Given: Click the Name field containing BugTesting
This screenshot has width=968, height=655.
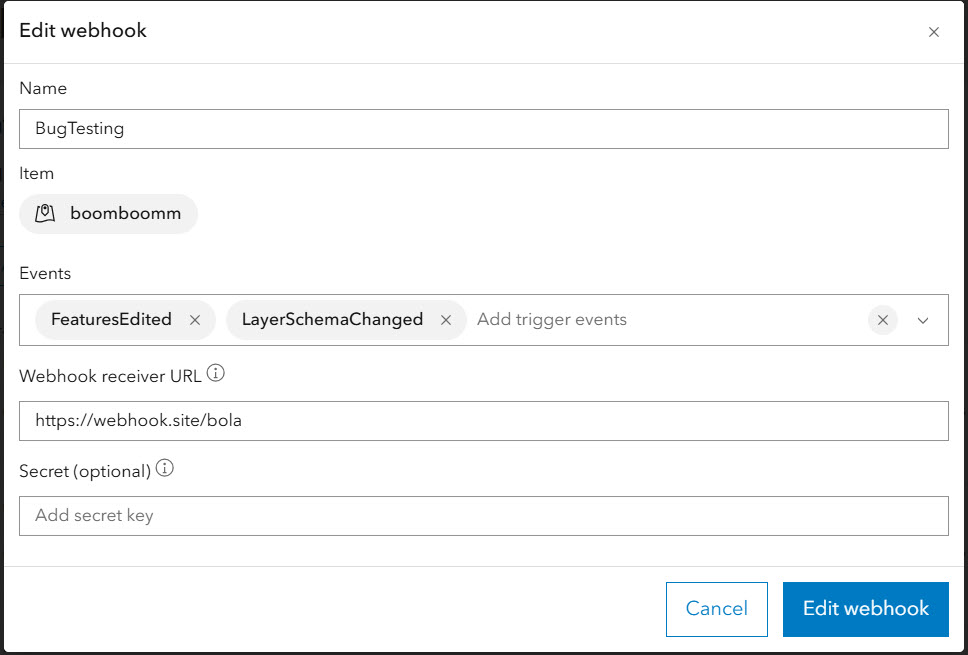Looking at the screenshot, I should point(484,128).
